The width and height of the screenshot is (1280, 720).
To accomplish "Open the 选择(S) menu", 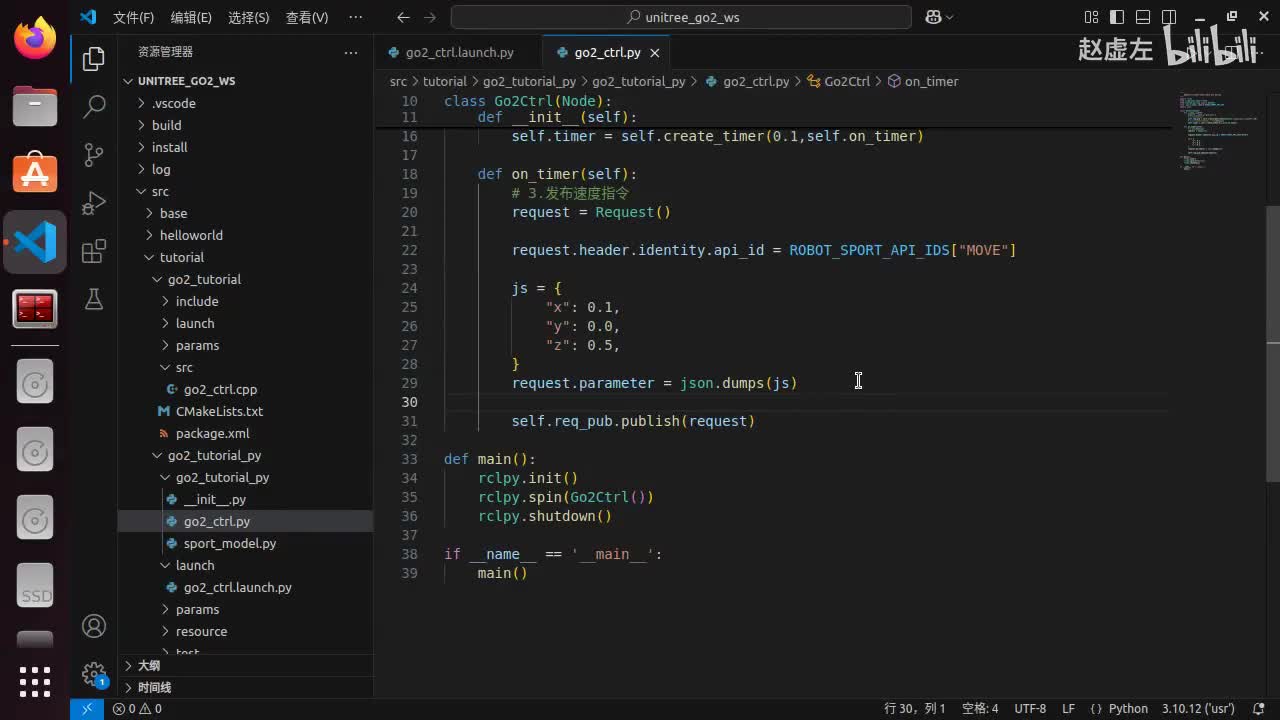I will 249,17.
